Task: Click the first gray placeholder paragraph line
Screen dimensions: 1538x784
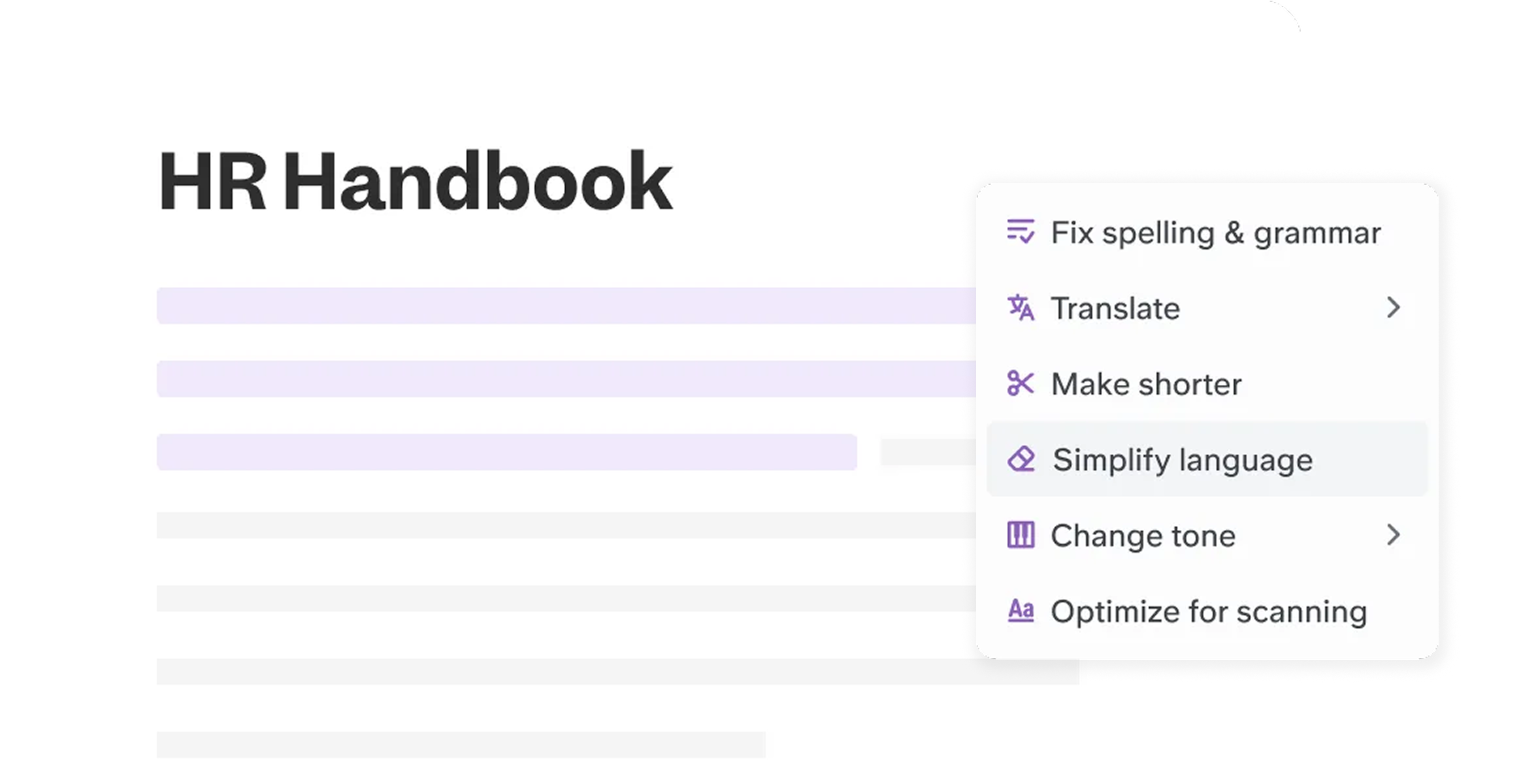Action: (x=566, y=525)
